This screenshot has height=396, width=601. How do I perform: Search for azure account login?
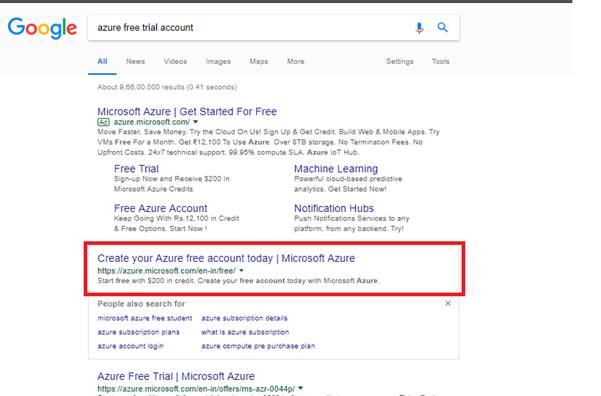(130, 346)
